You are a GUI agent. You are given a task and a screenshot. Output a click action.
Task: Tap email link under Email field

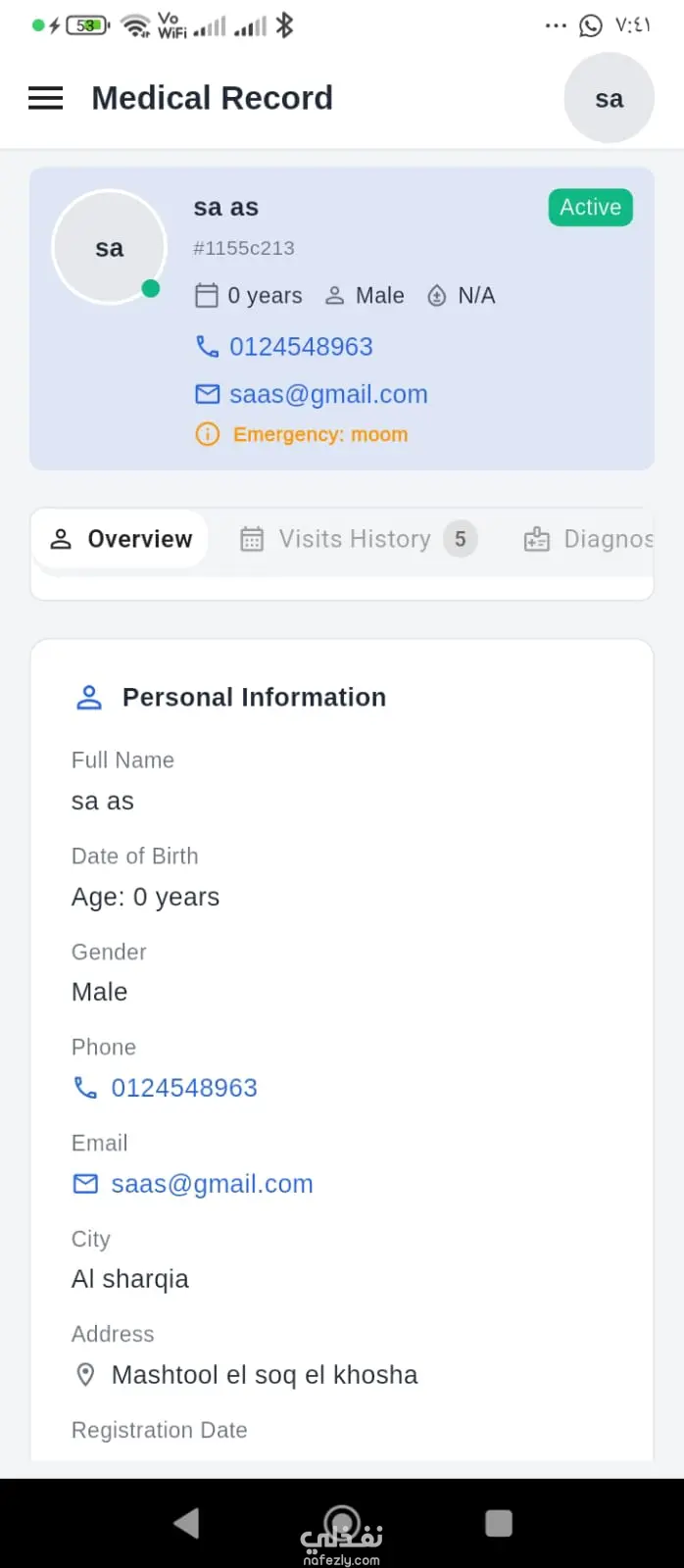pos(212,1184)
